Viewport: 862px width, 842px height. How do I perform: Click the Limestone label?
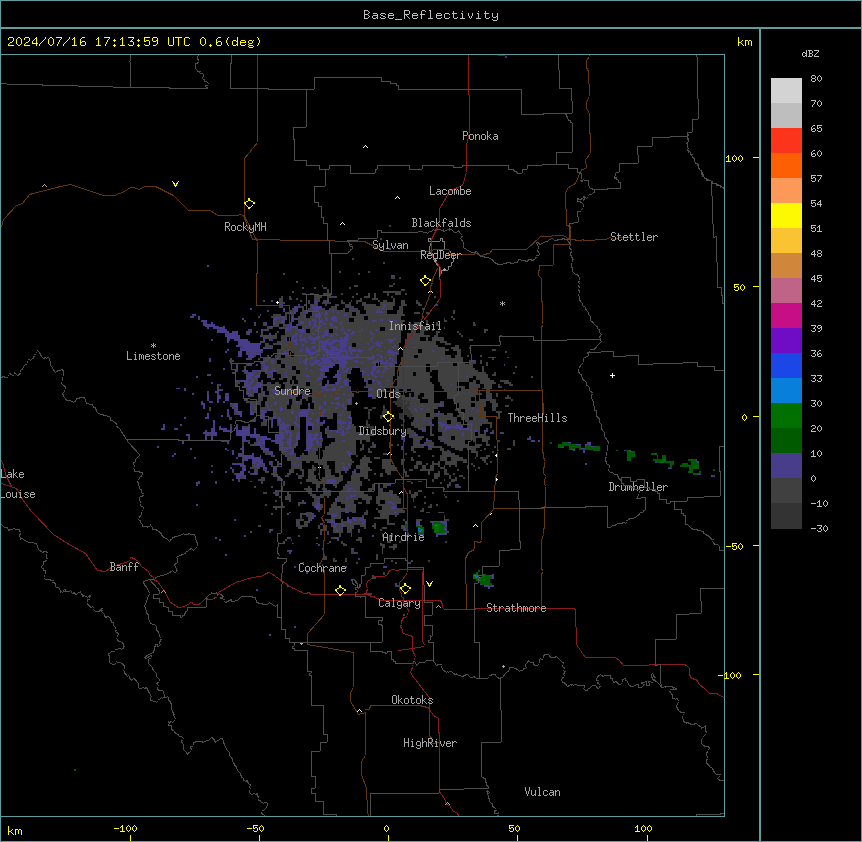click(x=153, y=356)
